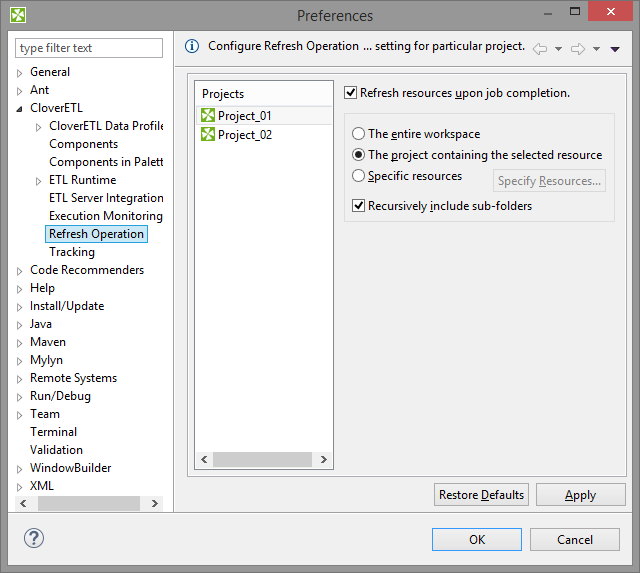Viewport: 640px width, 573px height.
Task: Expand the Team tree node
Action: click(19, 415)
